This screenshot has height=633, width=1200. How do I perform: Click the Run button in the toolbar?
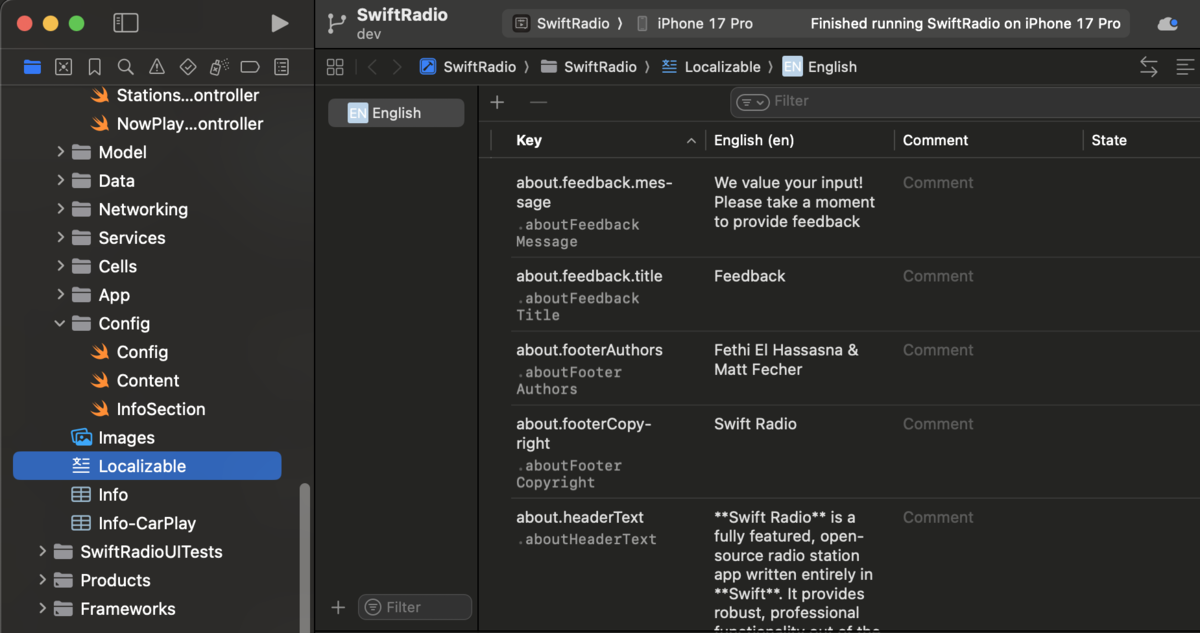click(x=279, y=22)
